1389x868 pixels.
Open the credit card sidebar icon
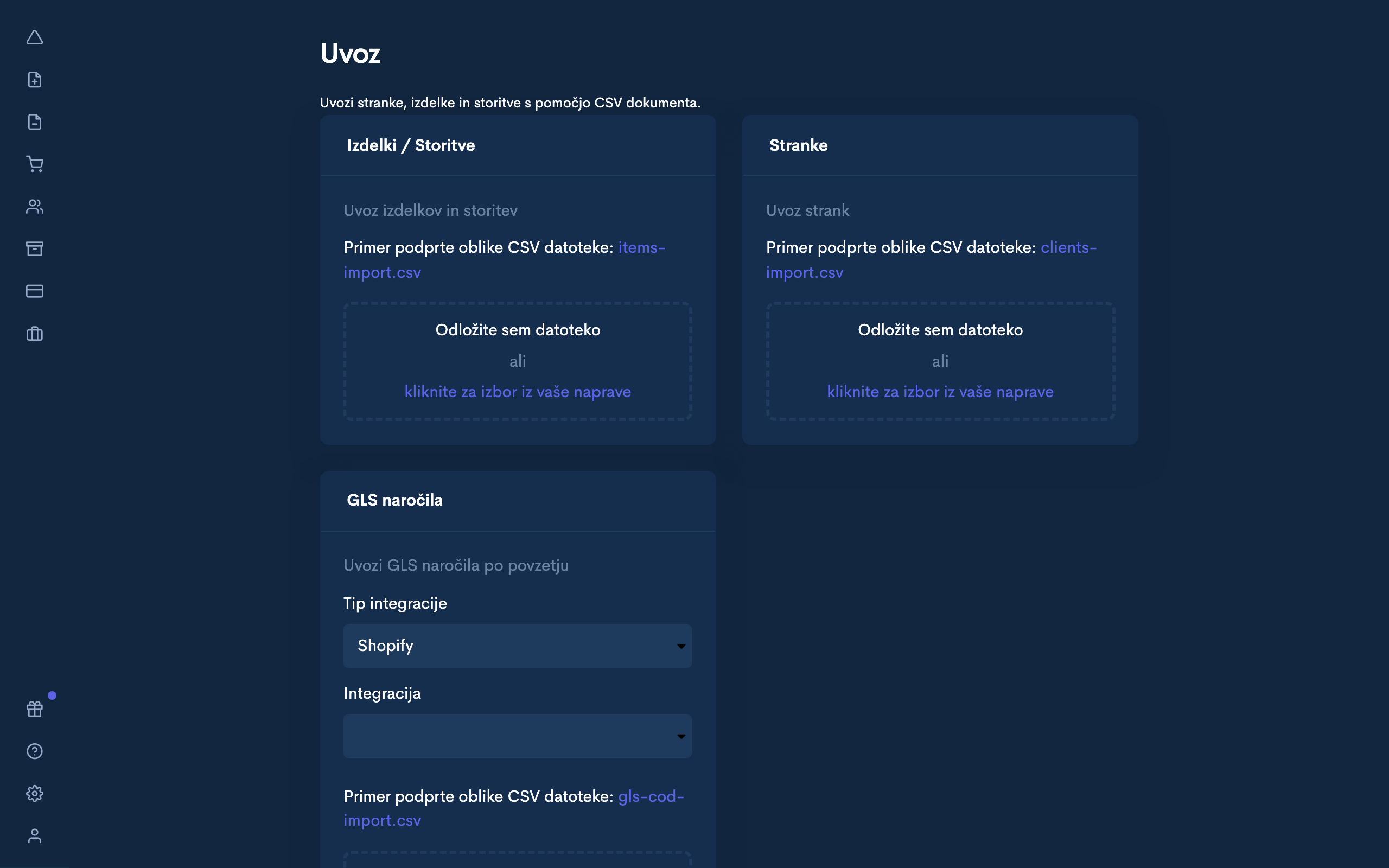[x=34, y=291]
